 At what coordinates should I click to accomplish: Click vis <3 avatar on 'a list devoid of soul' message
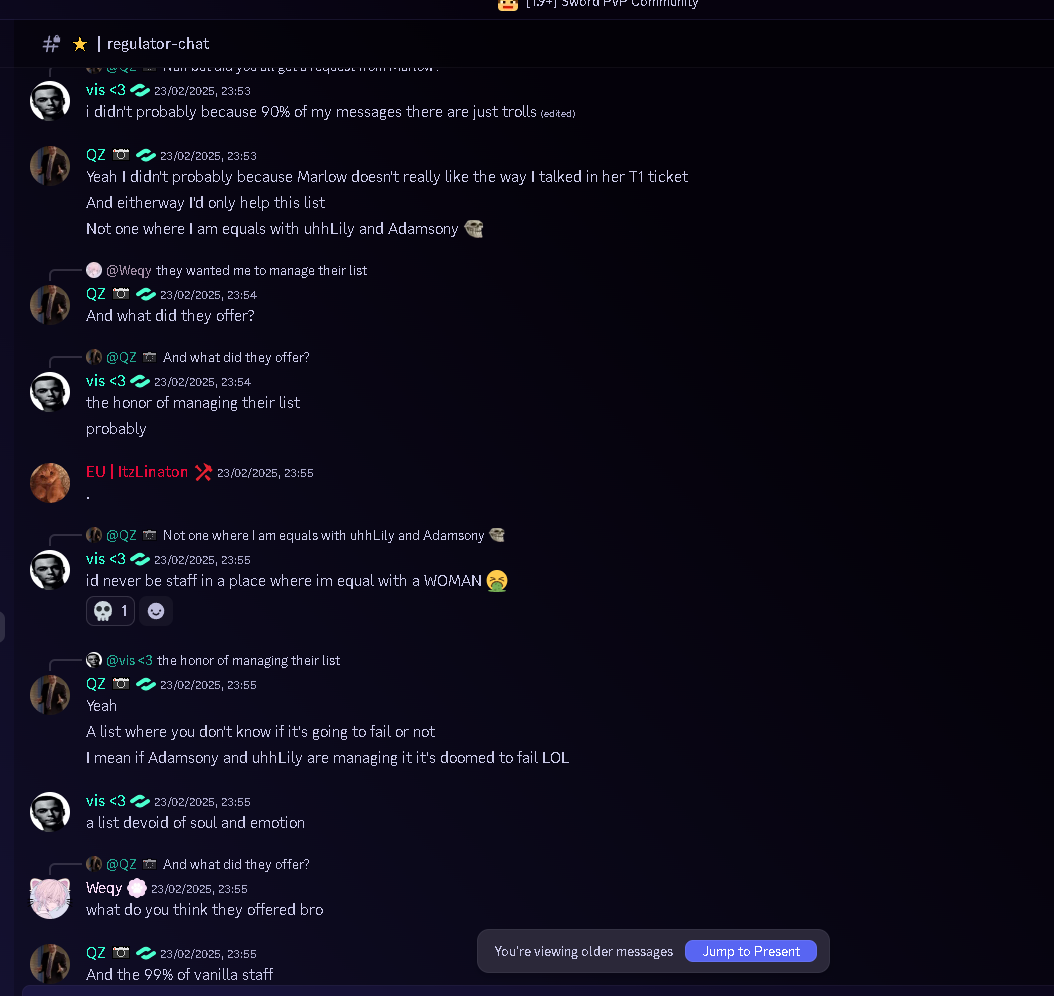coord(50,812)
